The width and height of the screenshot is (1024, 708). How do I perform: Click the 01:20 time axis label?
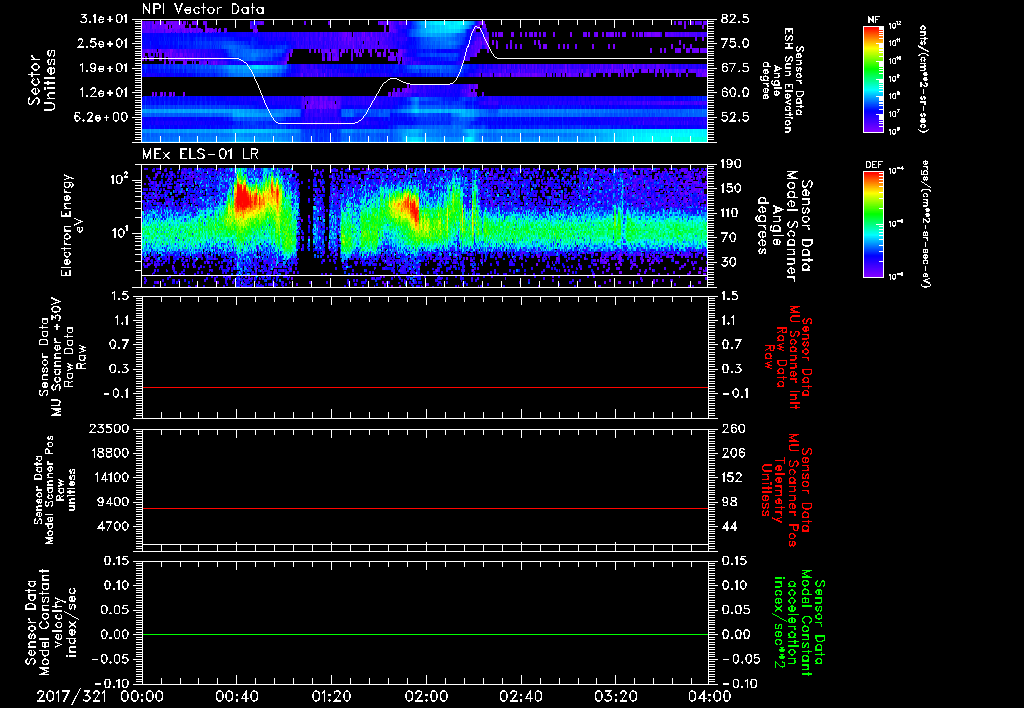point(331,696)
